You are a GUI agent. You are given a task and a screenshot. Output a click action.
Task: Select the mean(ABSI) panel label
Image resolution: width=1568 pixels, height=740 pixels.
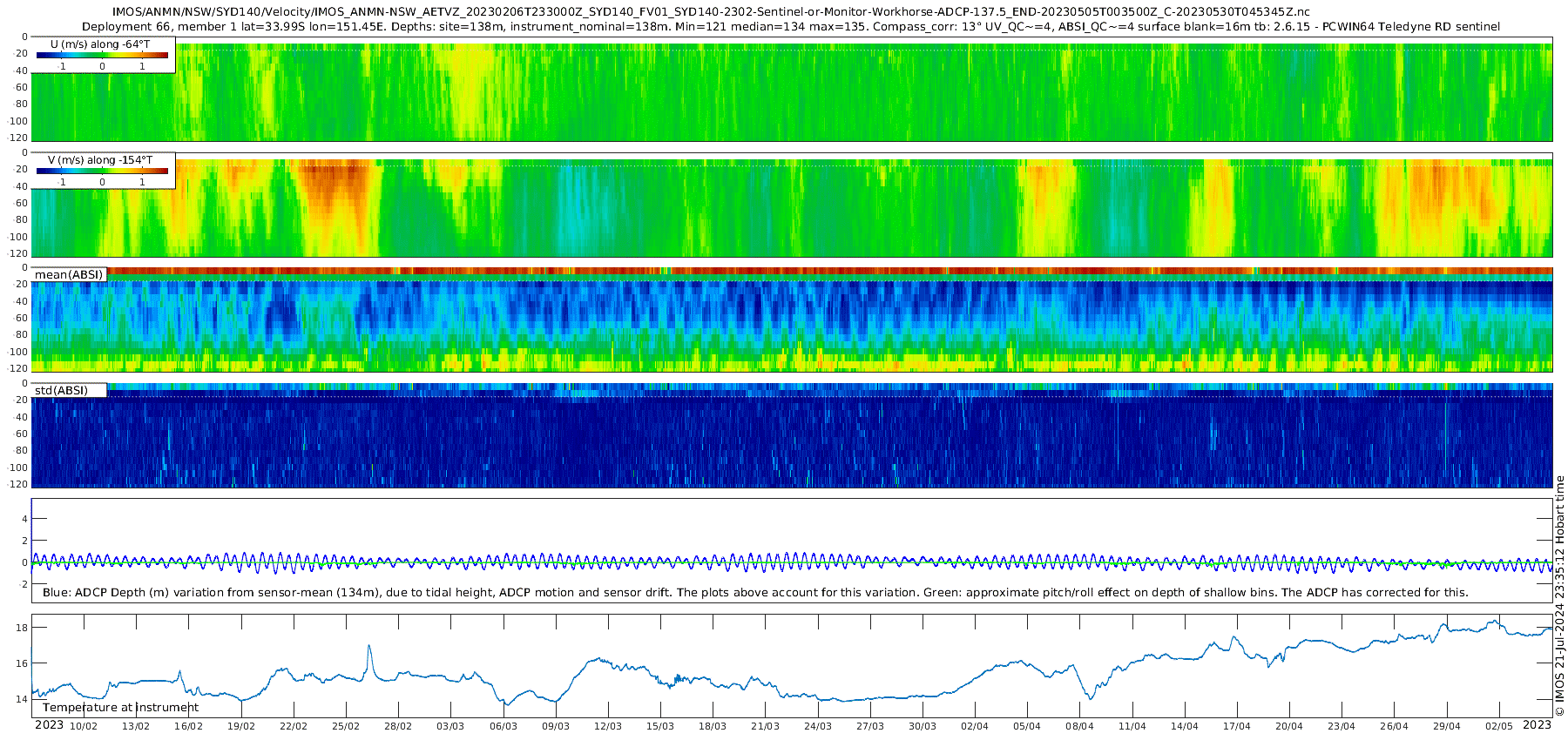[x=69, y=274]
